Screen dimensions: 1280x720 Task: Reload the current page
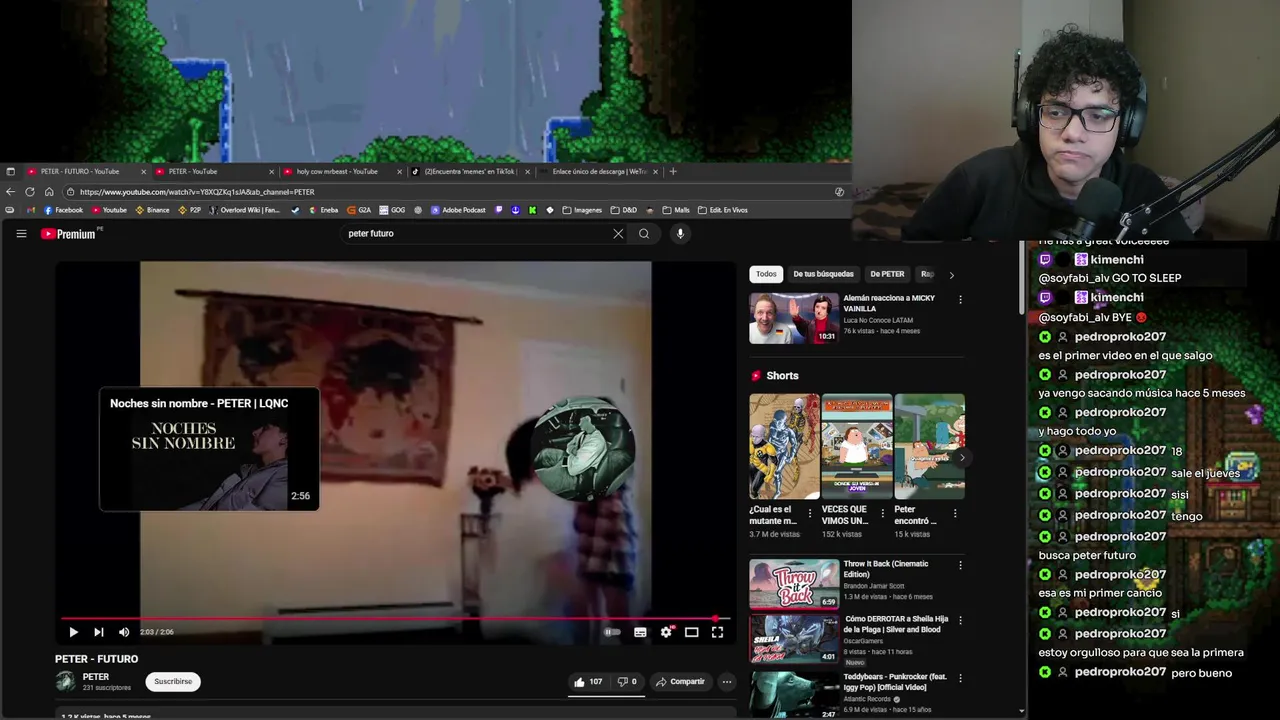pyautogui.click(x=30, y=192)
